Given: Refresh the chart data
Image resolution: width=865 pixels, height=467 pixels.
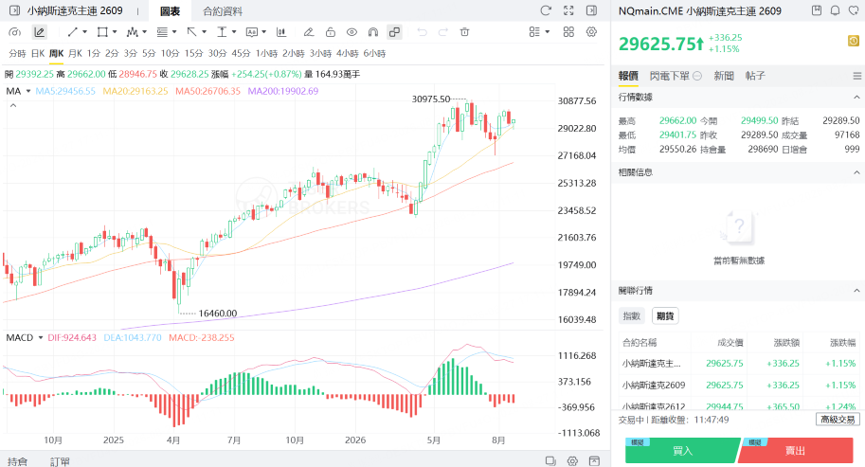Looking at the screenshot, I should [546, 10].
